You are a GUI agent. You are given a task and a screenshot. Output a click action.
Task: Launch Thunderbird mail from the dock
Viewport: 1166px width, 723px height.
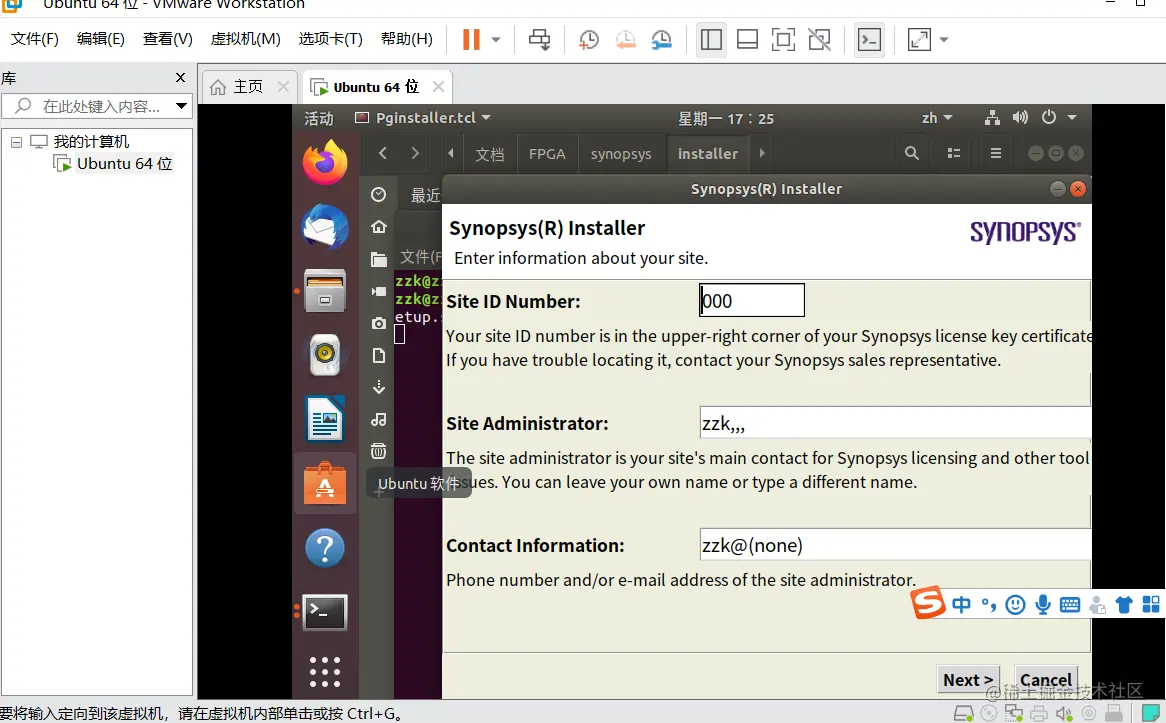click(325, 227)
